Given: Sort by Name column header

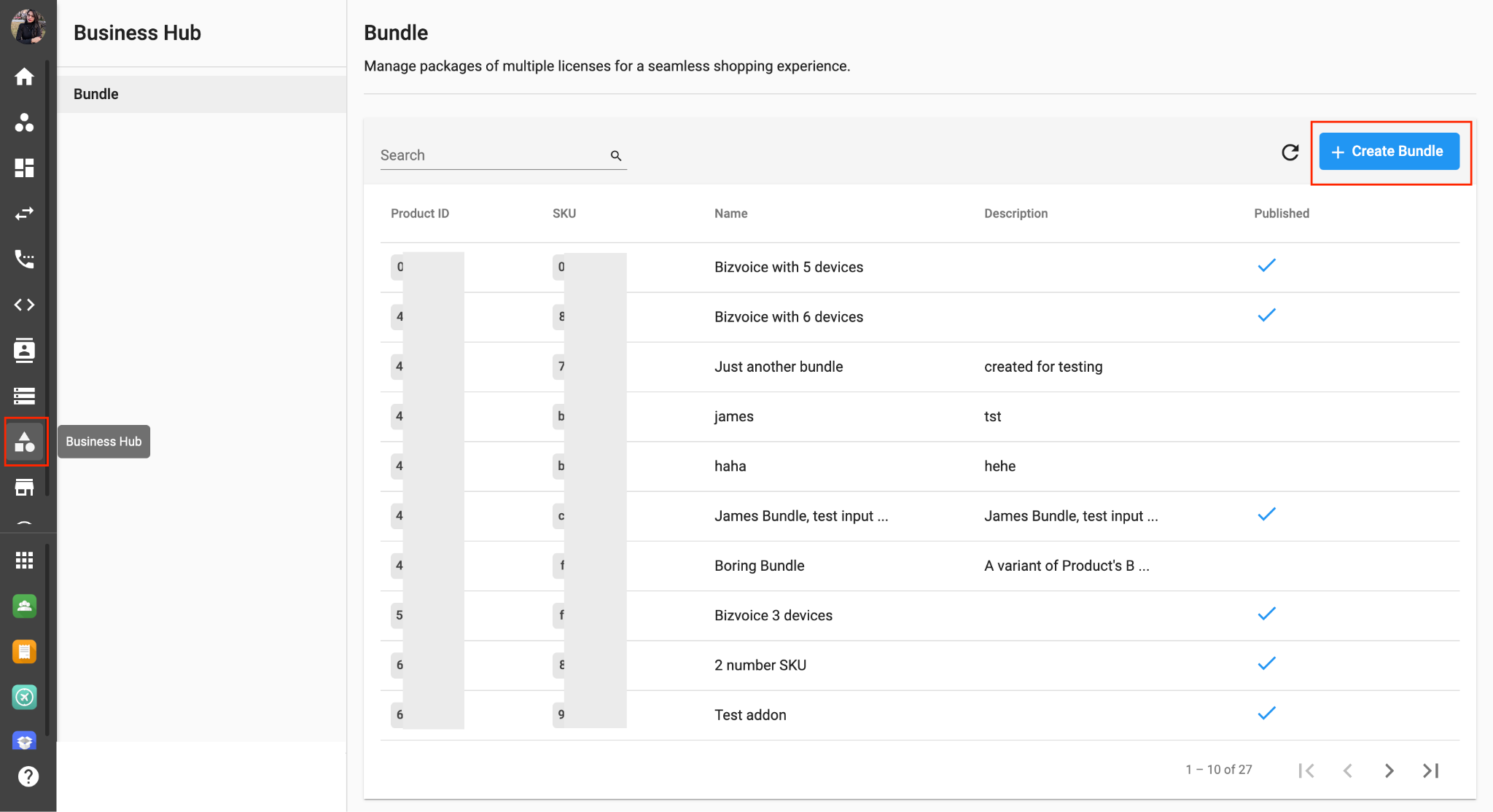Looking at the screenshot, I should pos(730,214).
